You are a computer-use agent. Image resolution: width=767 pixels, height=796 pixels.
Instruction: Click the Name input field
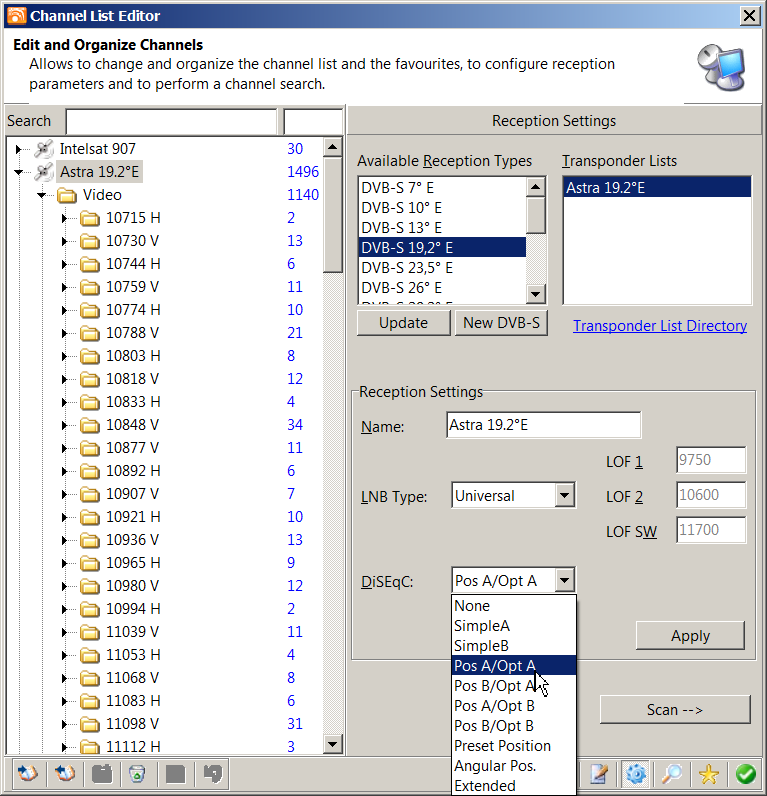543,425
